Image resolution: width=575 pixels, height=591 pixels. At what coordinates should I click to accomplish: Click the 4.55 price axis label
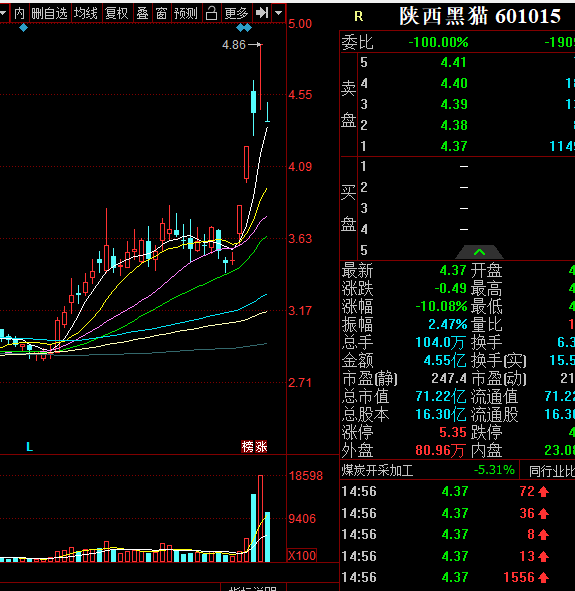point(300,95)
